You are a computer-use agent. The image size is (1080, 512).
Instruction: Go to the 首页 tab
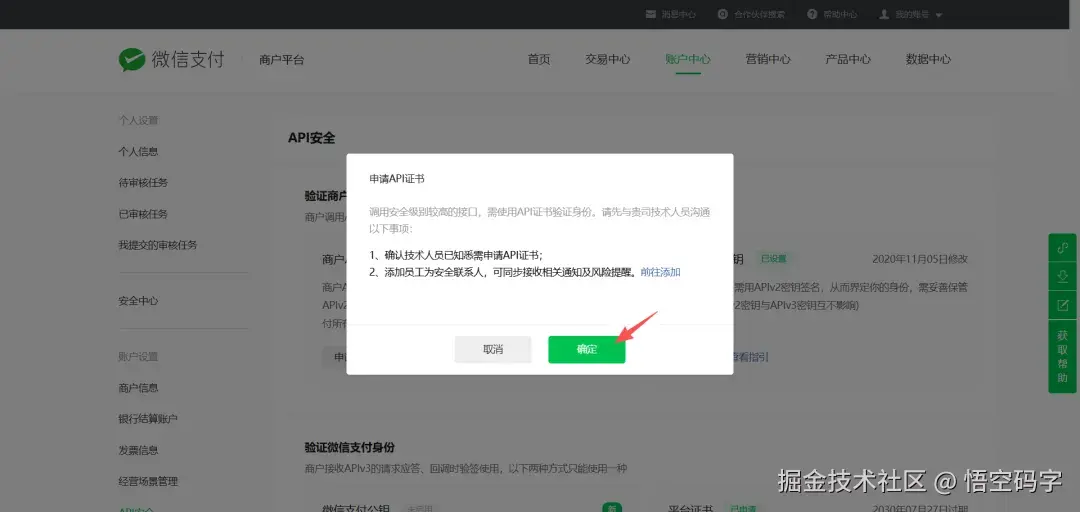(x=539, y=59)
